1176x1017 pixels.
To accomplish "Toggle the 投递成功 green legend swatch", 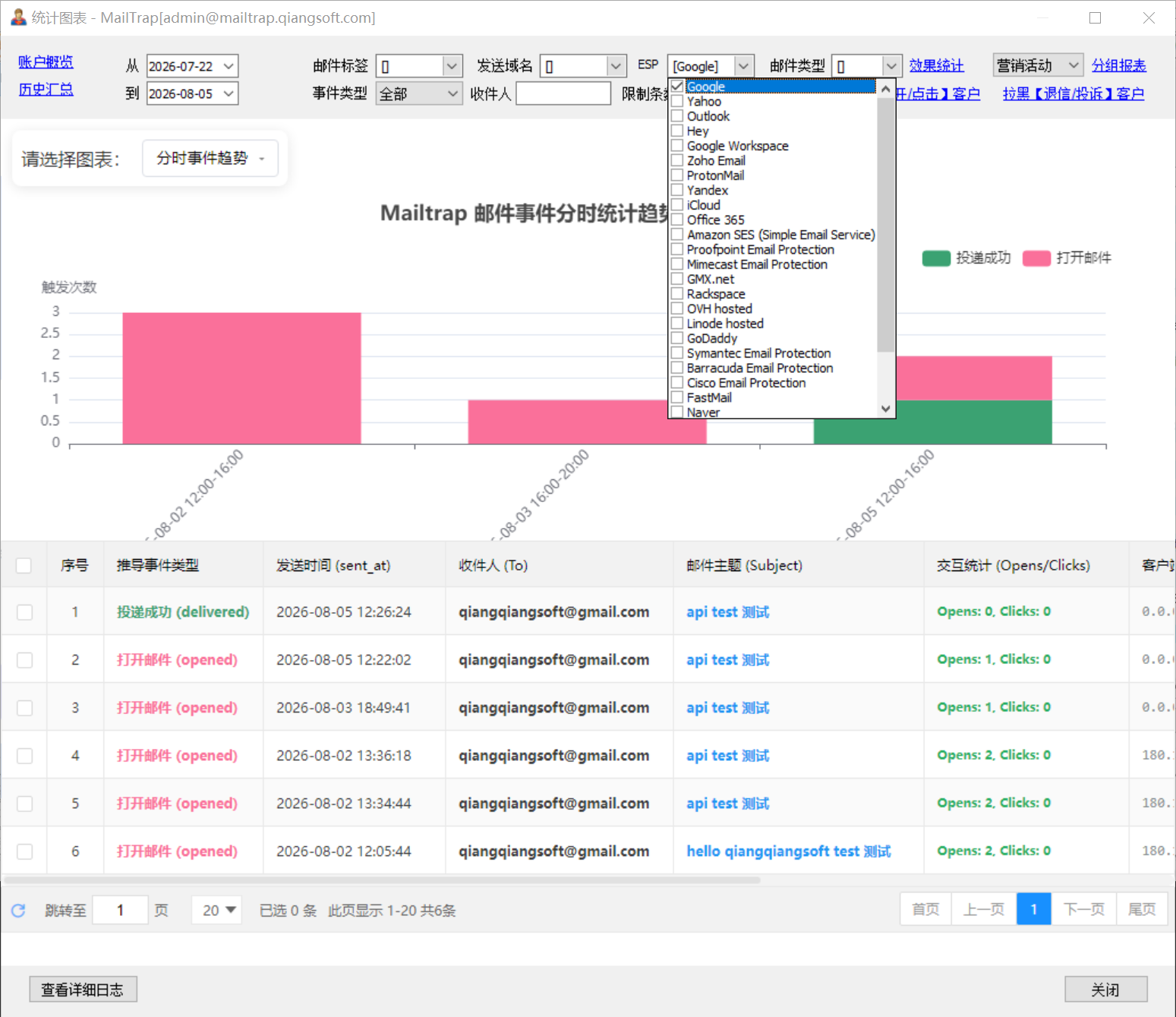I will [936, 258].
